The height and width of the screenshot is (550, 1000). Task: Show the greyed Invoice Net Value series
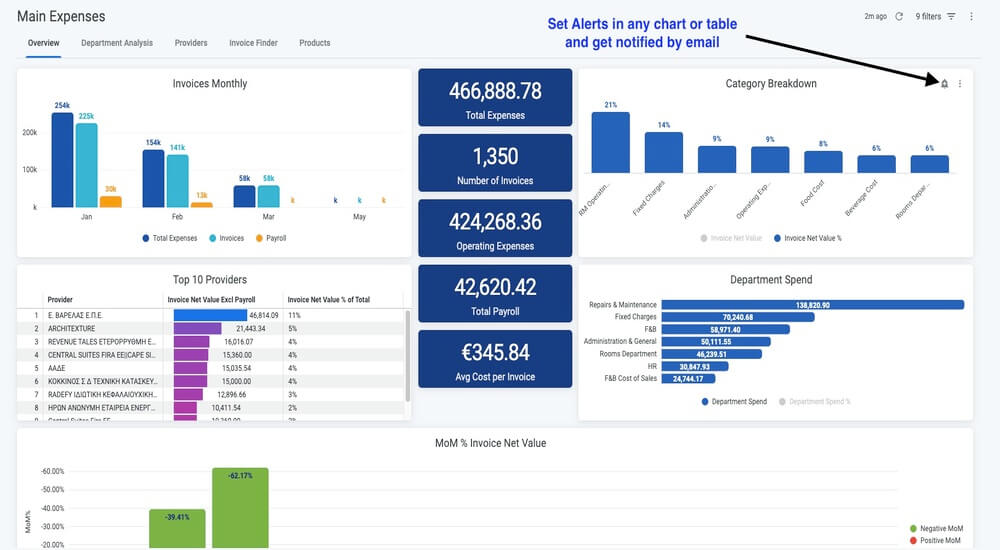click(x=734, y=238)
